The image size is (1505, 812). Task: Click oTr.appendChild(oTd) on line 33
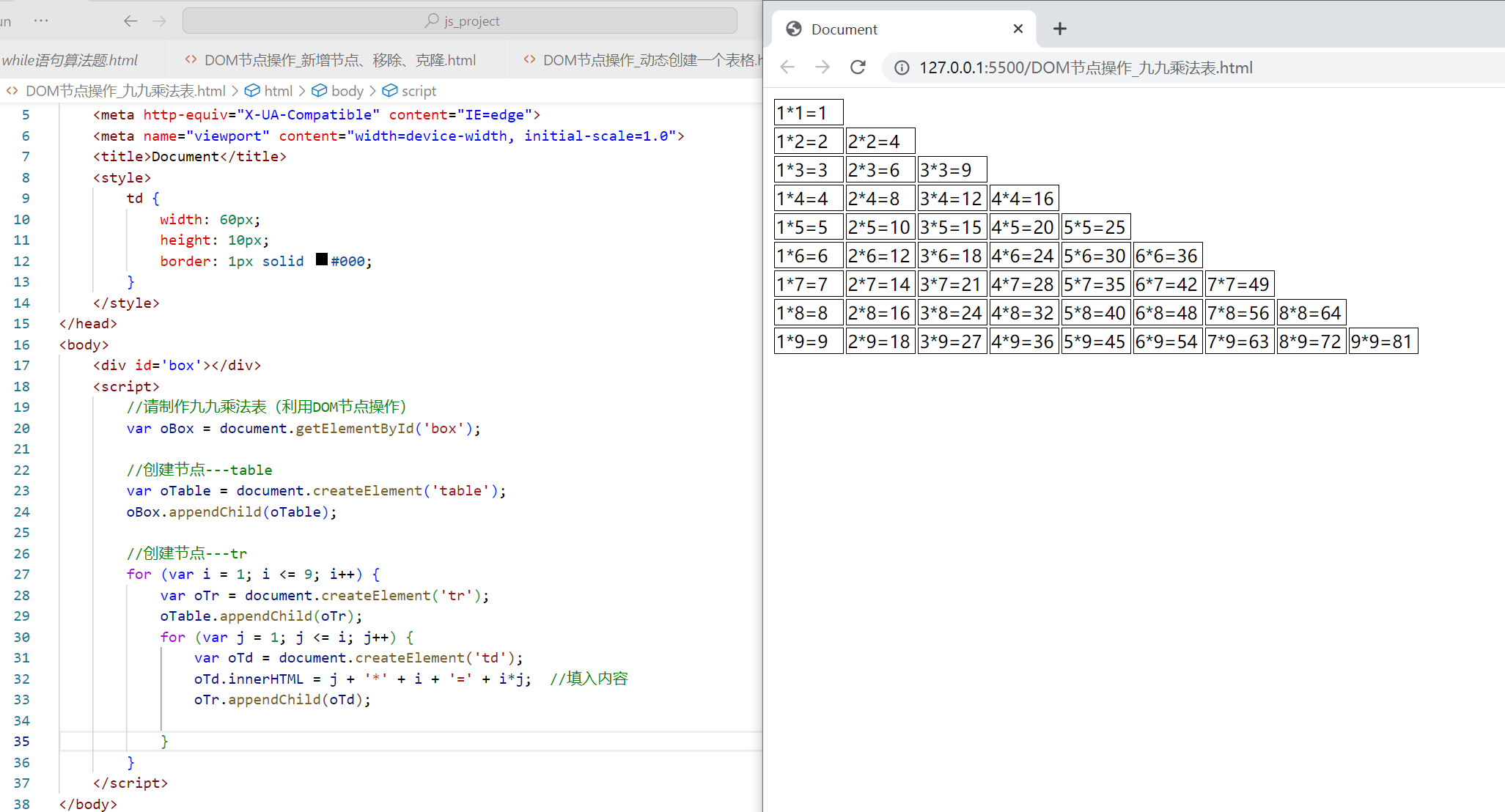coord(282,699)
